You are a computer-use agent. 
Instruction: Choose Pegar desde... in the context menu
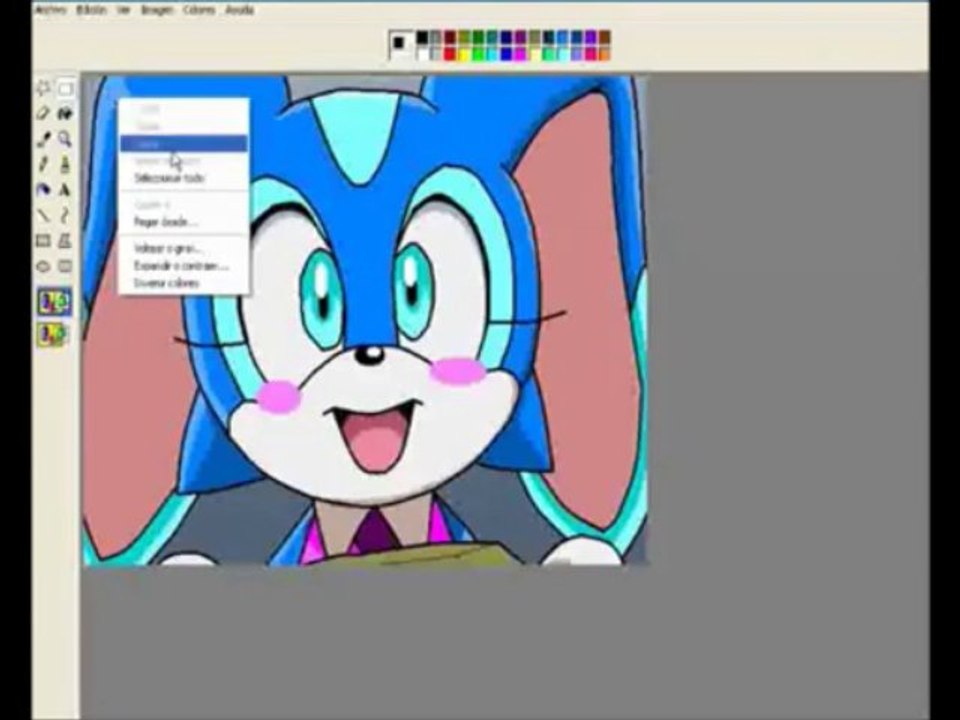[x=165, y=222]
